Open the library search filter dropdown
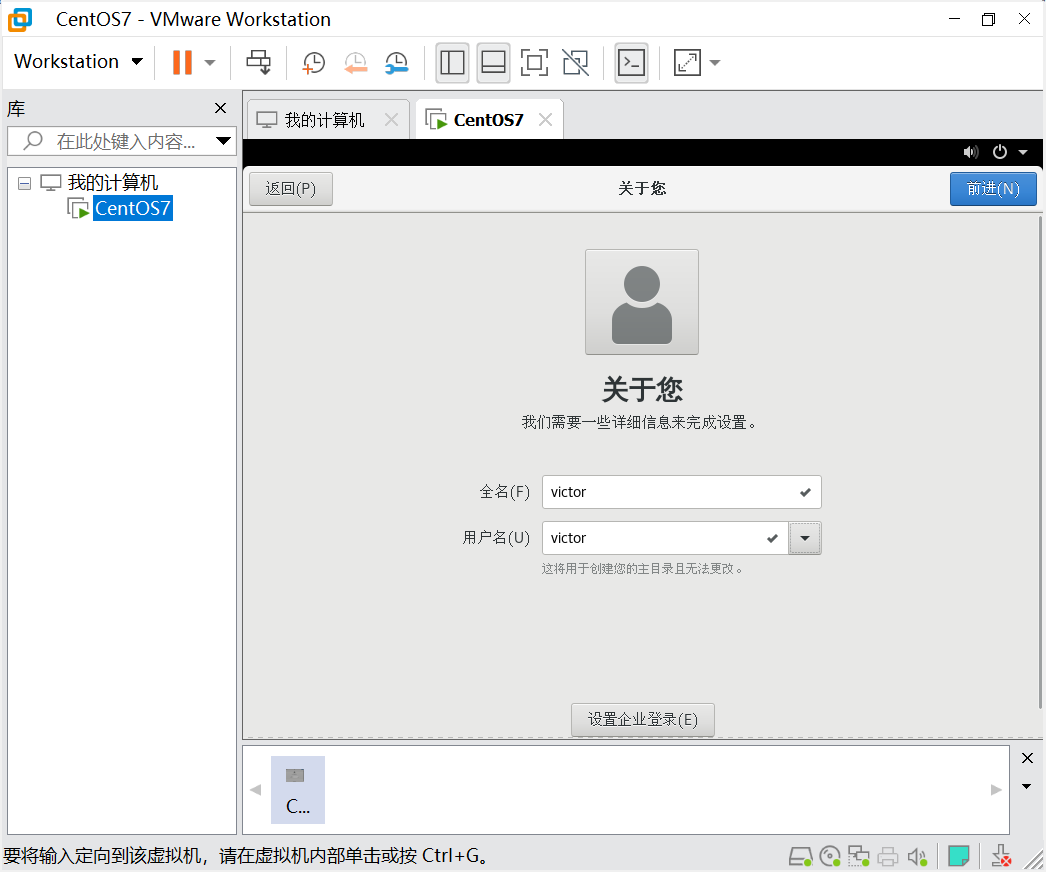 click(x=223, y=141)
